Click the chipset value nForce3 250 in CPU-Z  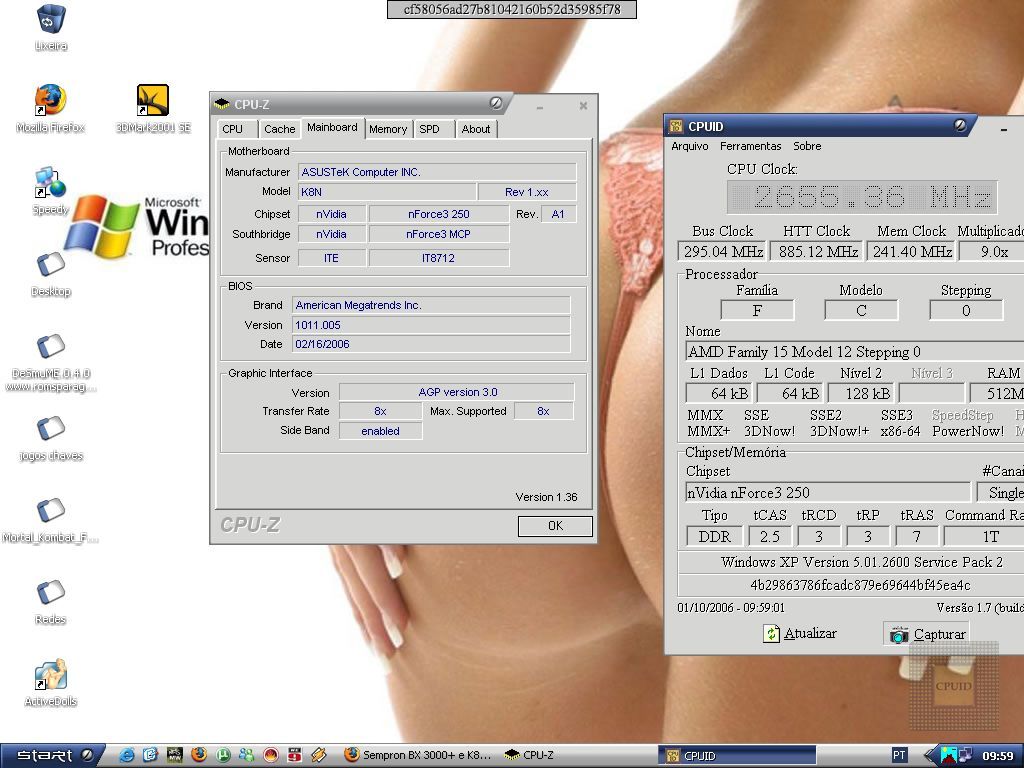438,214
